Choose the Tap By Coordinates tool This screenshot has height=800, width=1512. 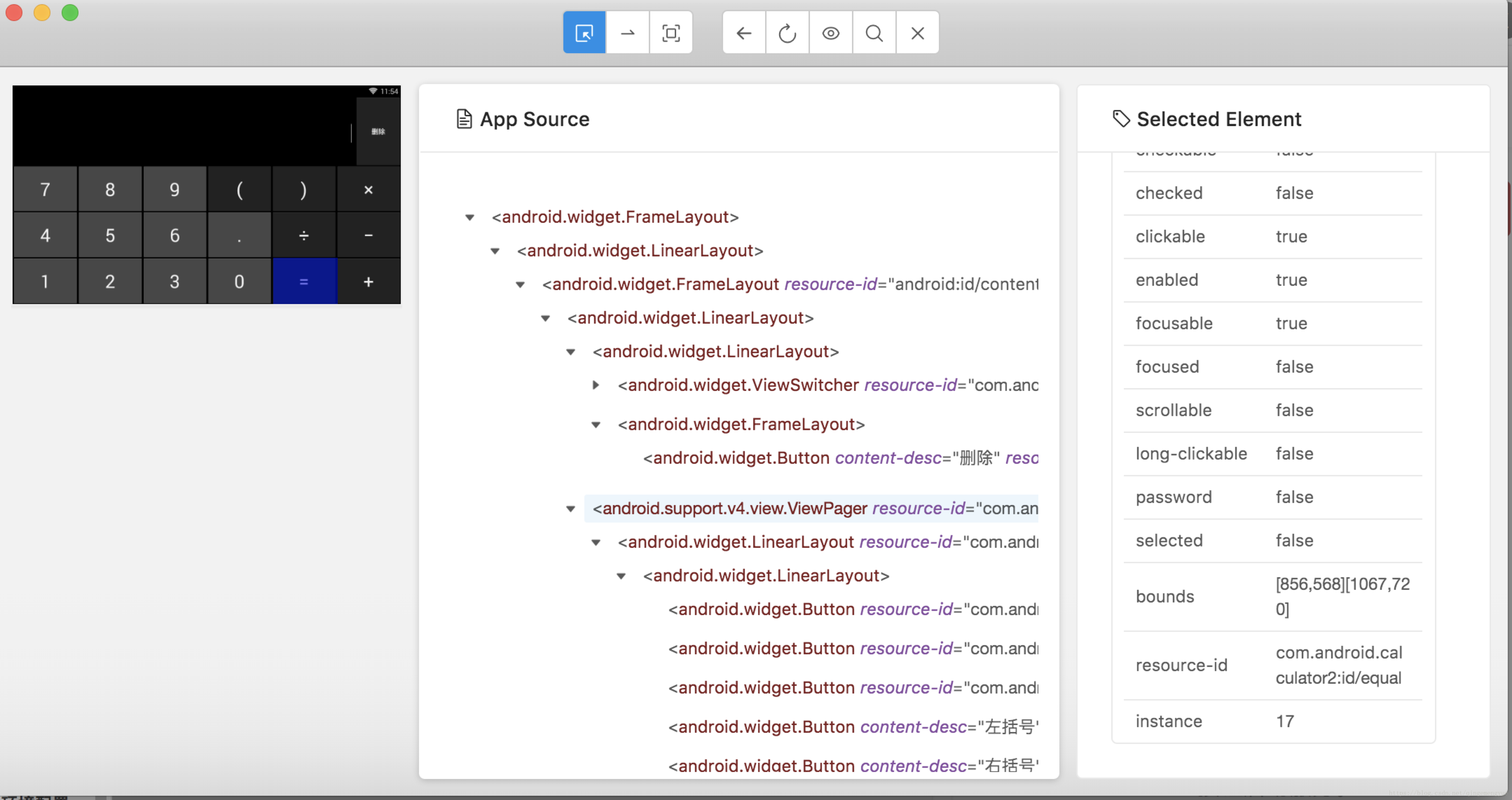671,33
